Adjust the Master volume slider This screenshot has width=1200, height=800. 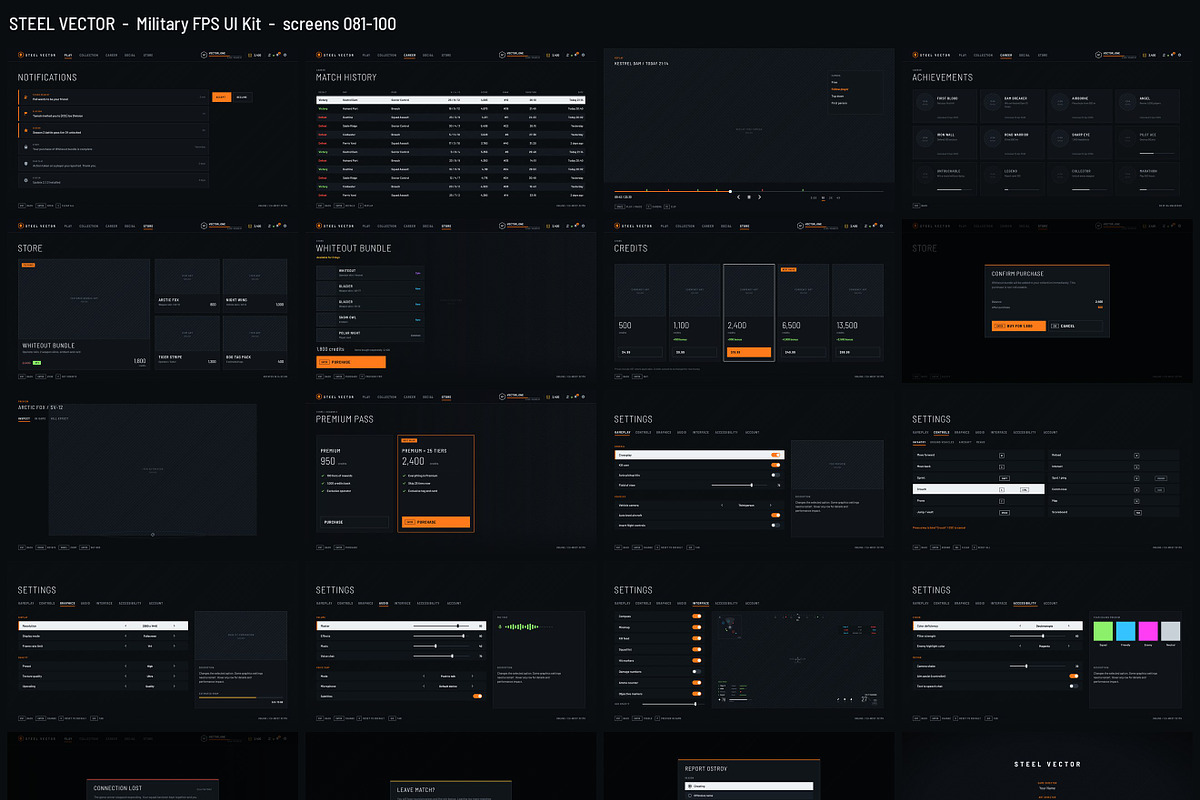tap(443, 625)
